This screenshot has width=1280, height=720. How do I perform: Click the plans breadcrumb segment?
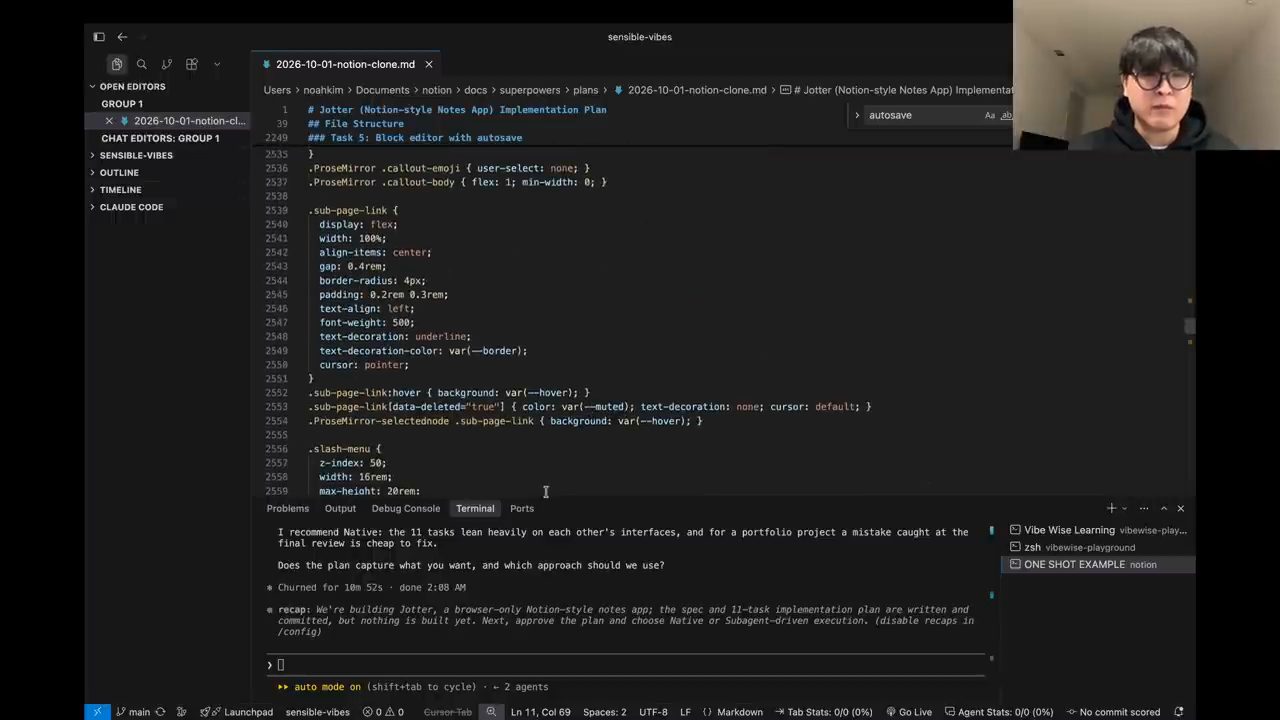coord(585,90)
